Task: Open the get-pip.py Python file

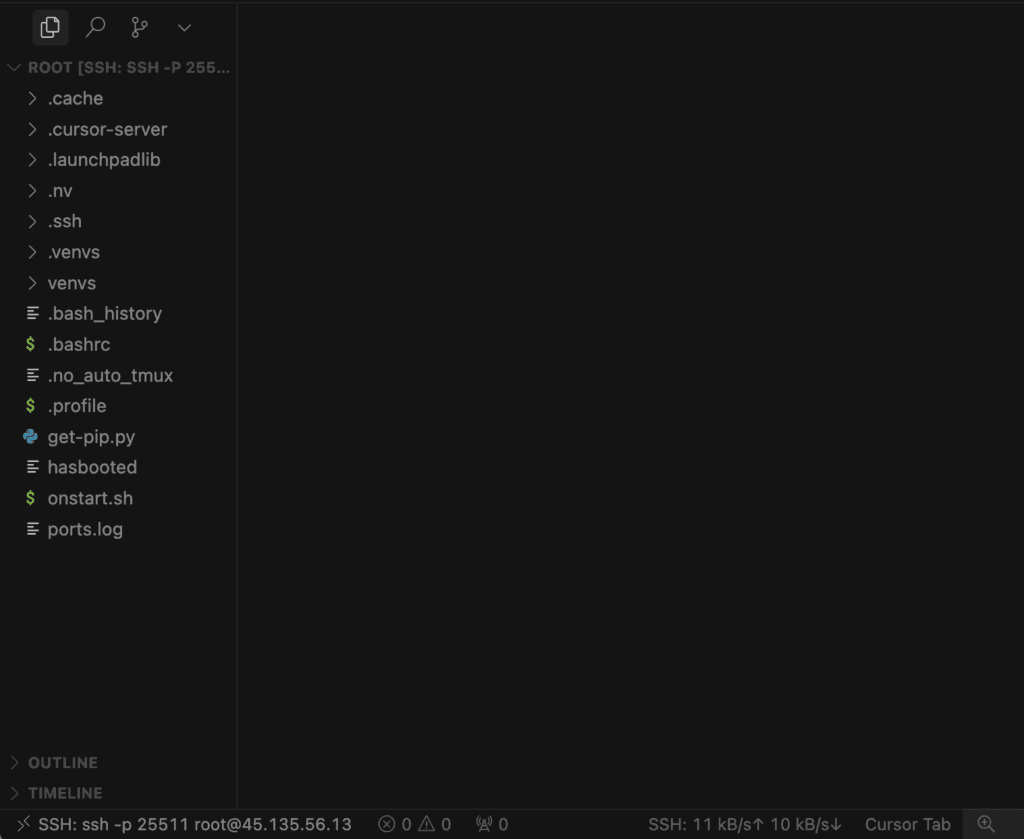Action: (x=91, y=437)
